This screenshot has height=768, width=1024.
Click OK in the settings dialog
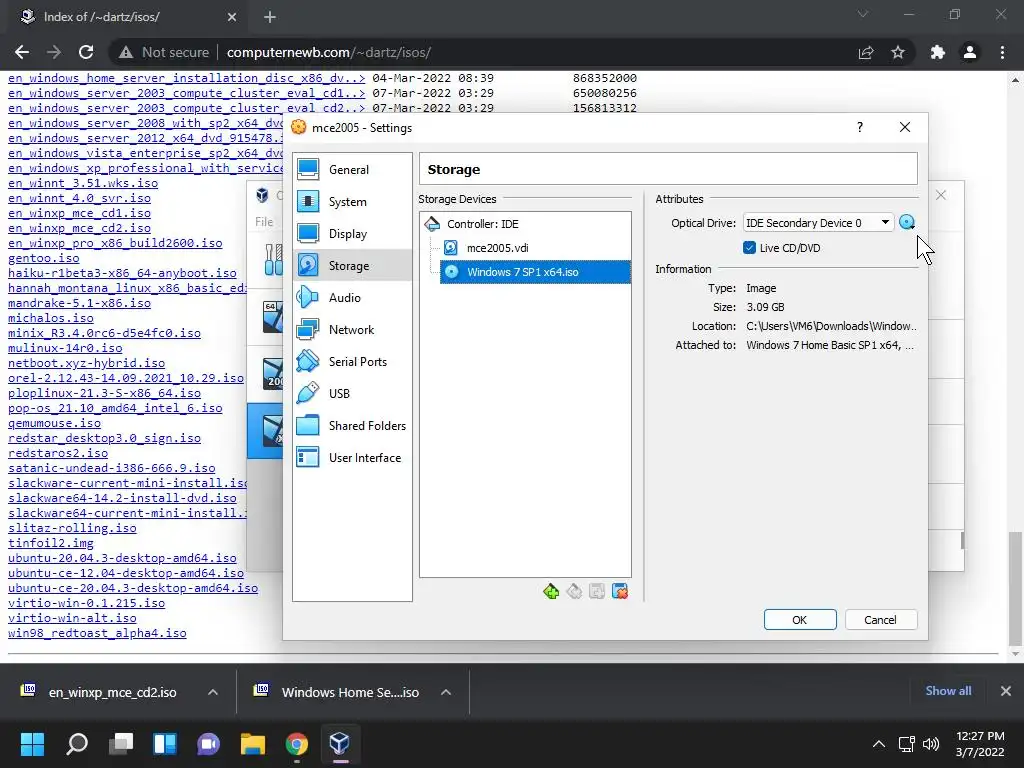pyautogui.click(x=800, y=620)
